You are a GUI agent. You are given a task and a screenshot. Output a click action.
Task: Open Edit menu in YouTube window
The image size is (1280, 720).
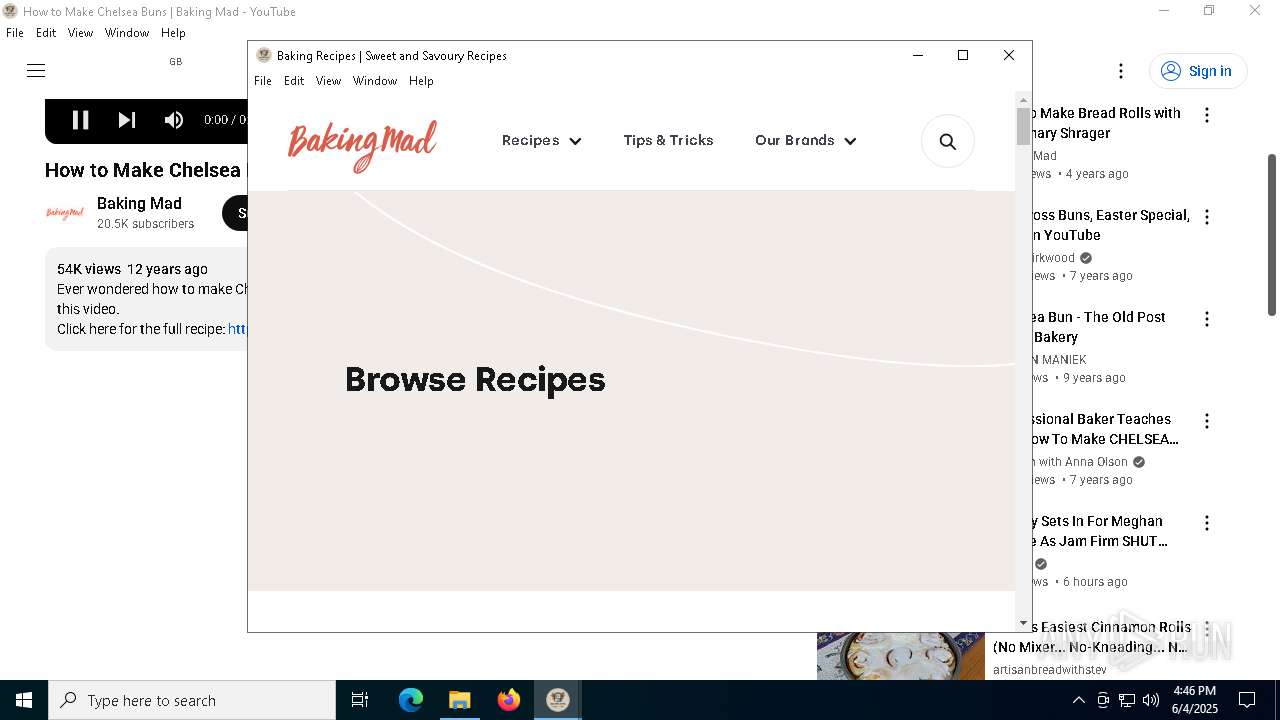[46, 33]
